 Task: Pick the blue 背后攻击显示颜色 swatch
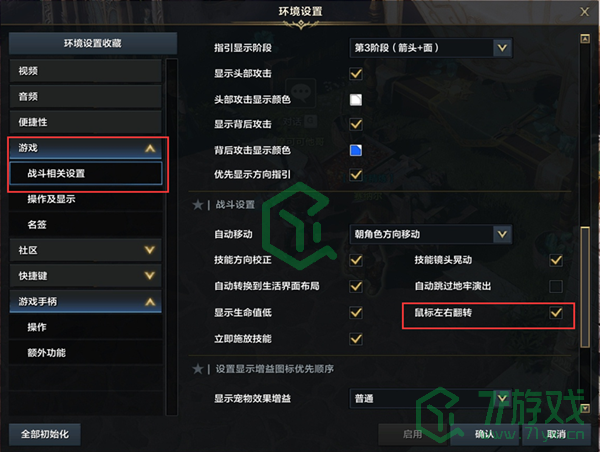(356, 150)
